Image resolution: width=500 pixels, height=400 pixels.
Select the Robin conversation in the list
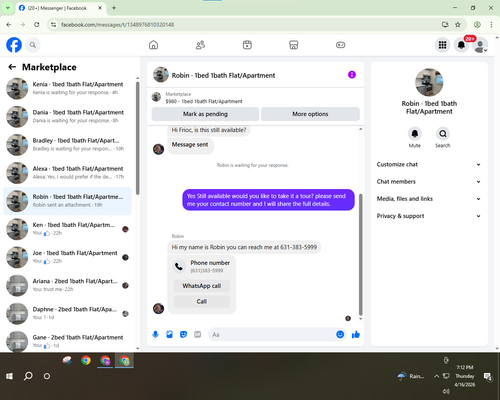tap(68, 201)
